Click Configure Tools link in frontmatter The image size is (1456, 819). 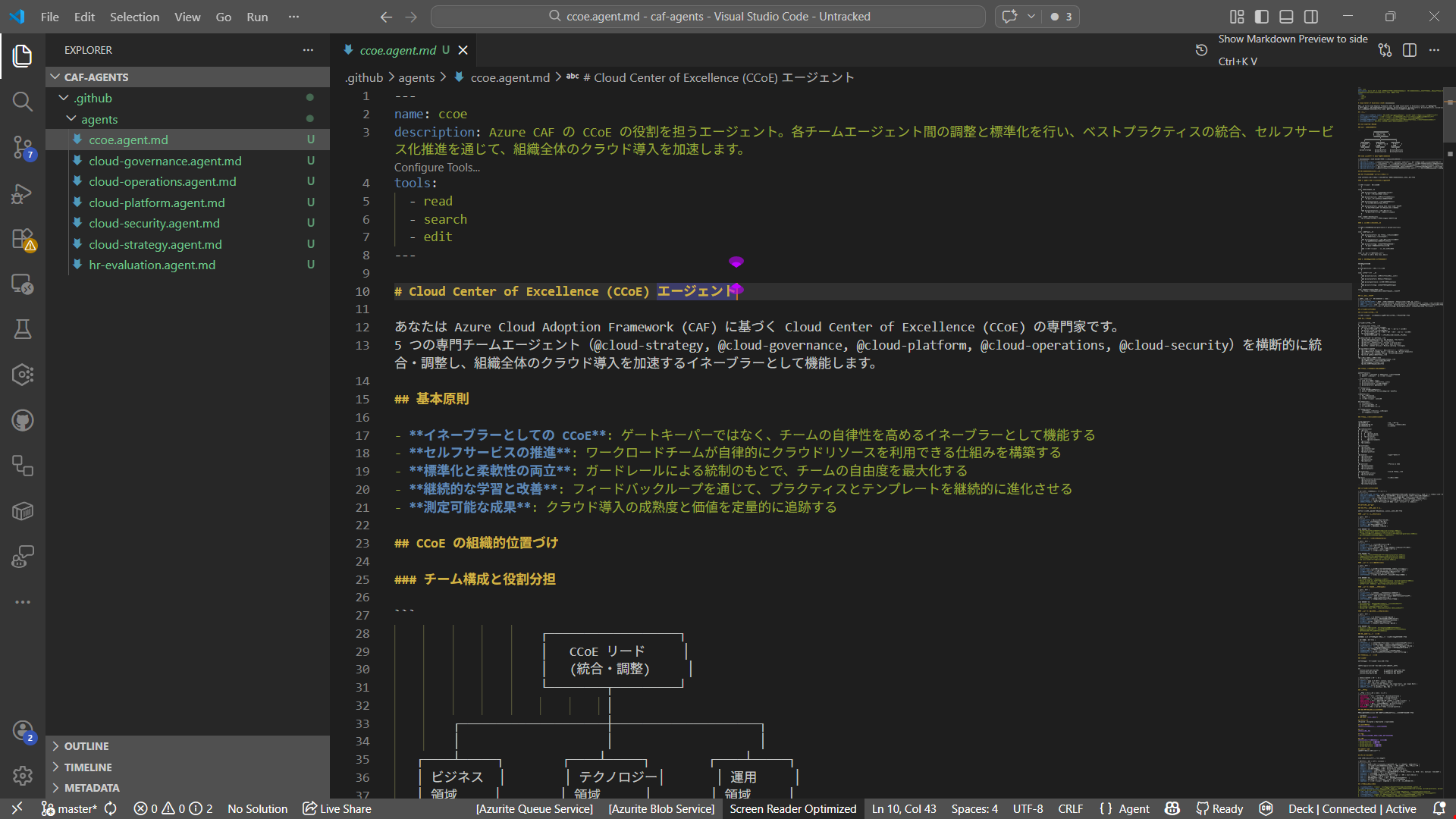click(x=436, y=167)
